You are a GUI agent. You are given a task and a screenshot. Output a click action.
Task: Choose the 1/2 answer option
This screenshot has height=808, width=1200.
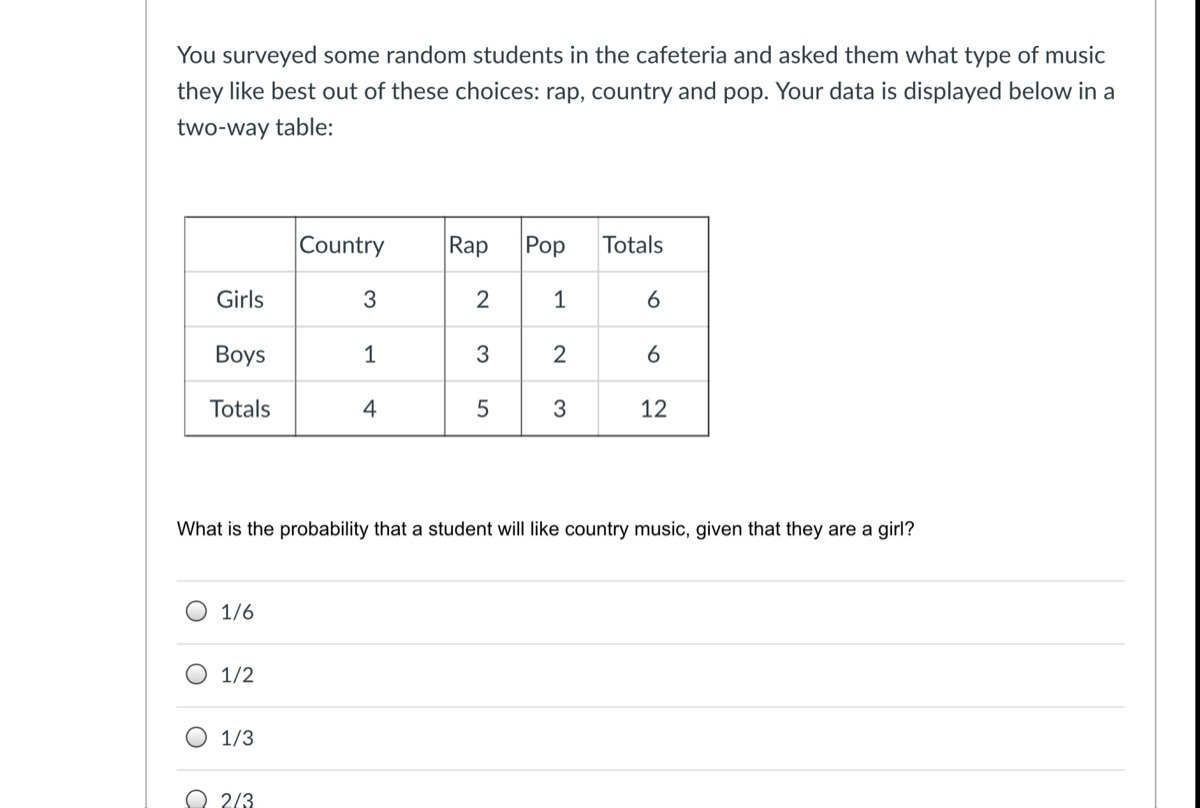pos(198,675)
